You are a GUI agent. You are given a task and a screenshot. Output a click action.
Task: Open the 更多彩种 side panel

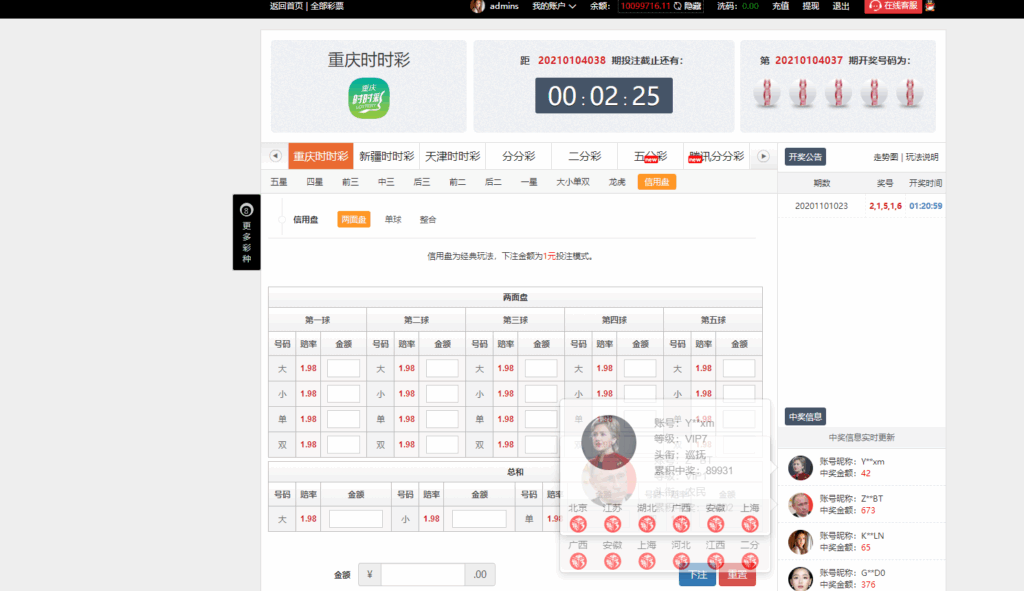246,232
